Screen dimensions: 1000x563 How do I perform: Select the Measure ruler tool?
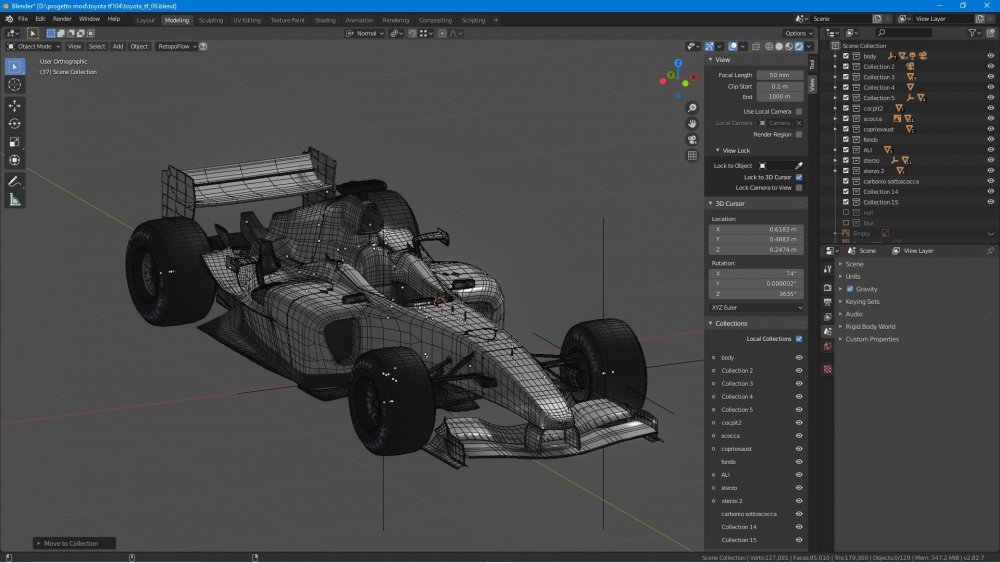point(15,200)
